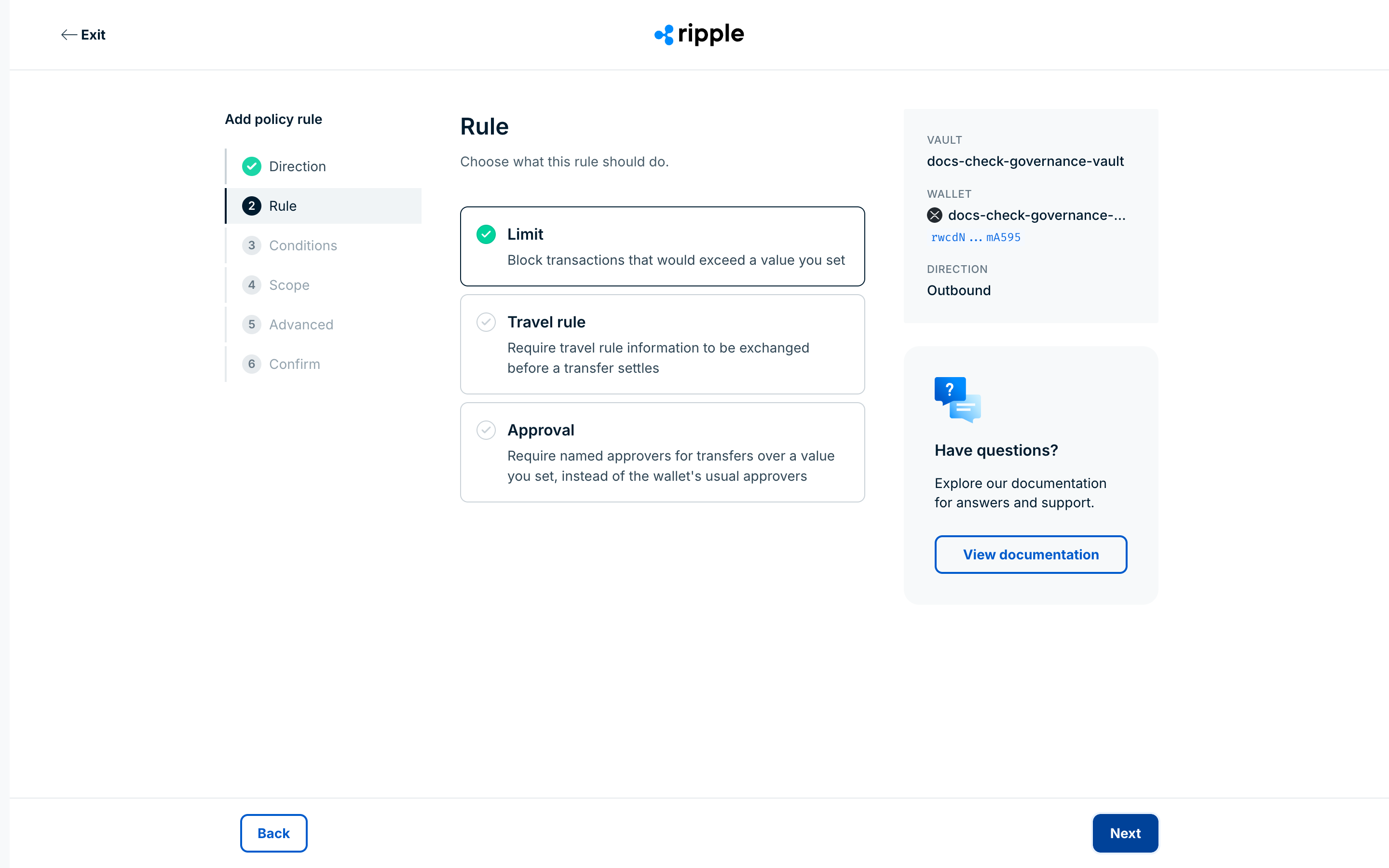Click the green checkmark beside Direction step
The height and width of the screenshot is (868, 1389).
click(251, 166)
